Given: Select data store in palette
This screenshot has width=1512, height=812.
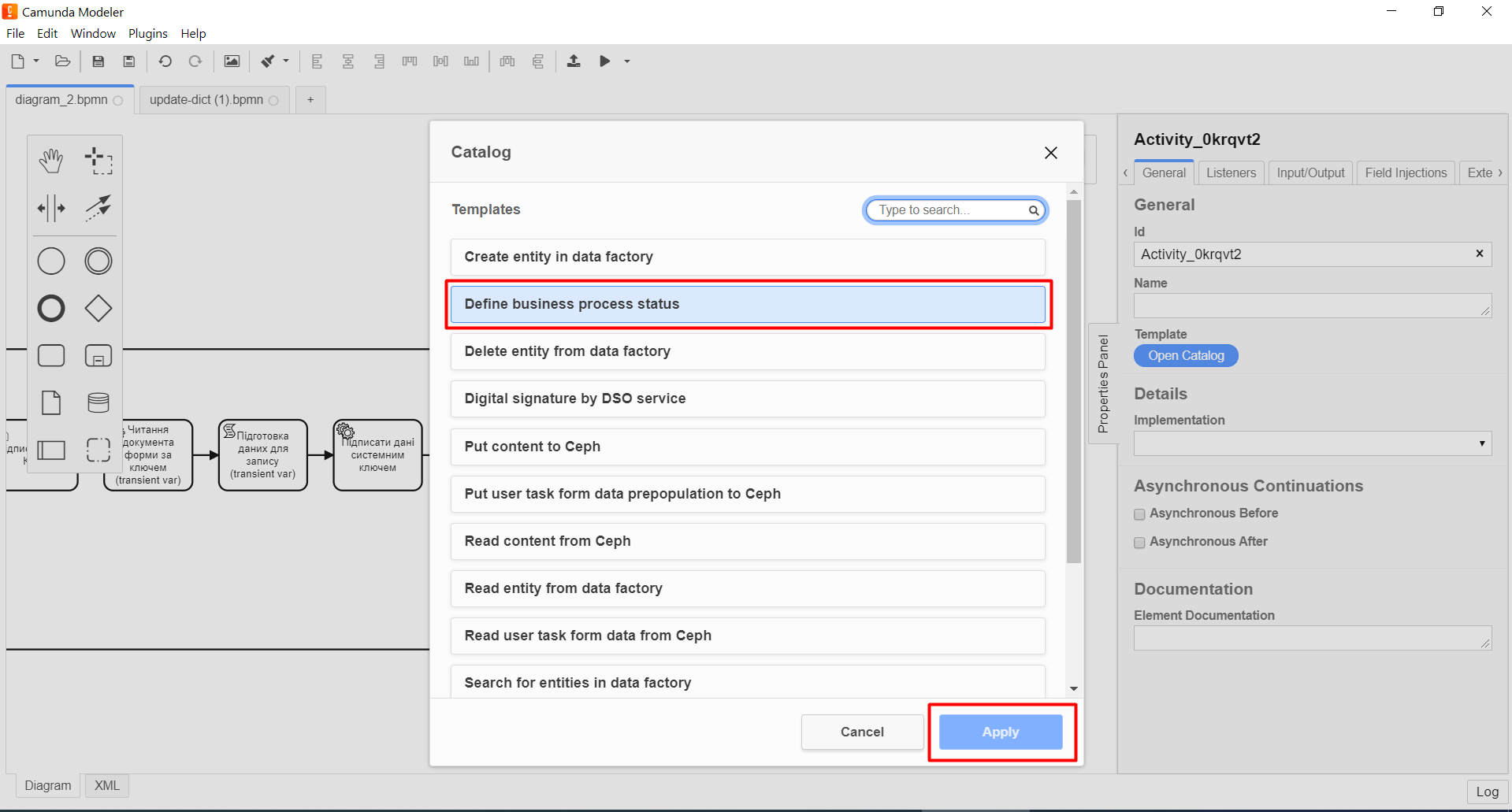Looking at the screenshot, I should tap(98, 402).
